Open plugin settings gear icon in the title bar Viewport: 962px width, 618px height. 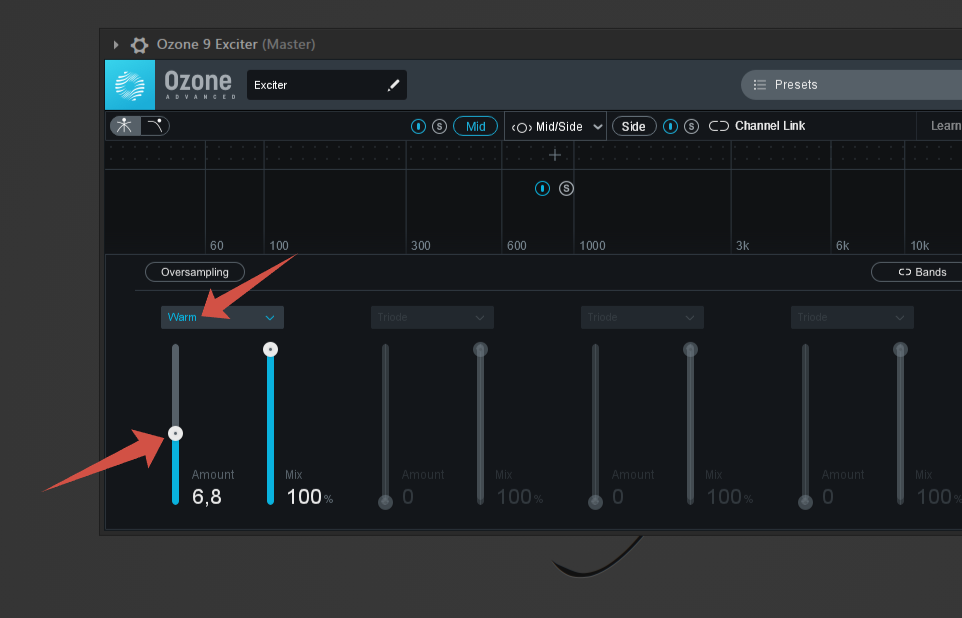click(139, 45)
